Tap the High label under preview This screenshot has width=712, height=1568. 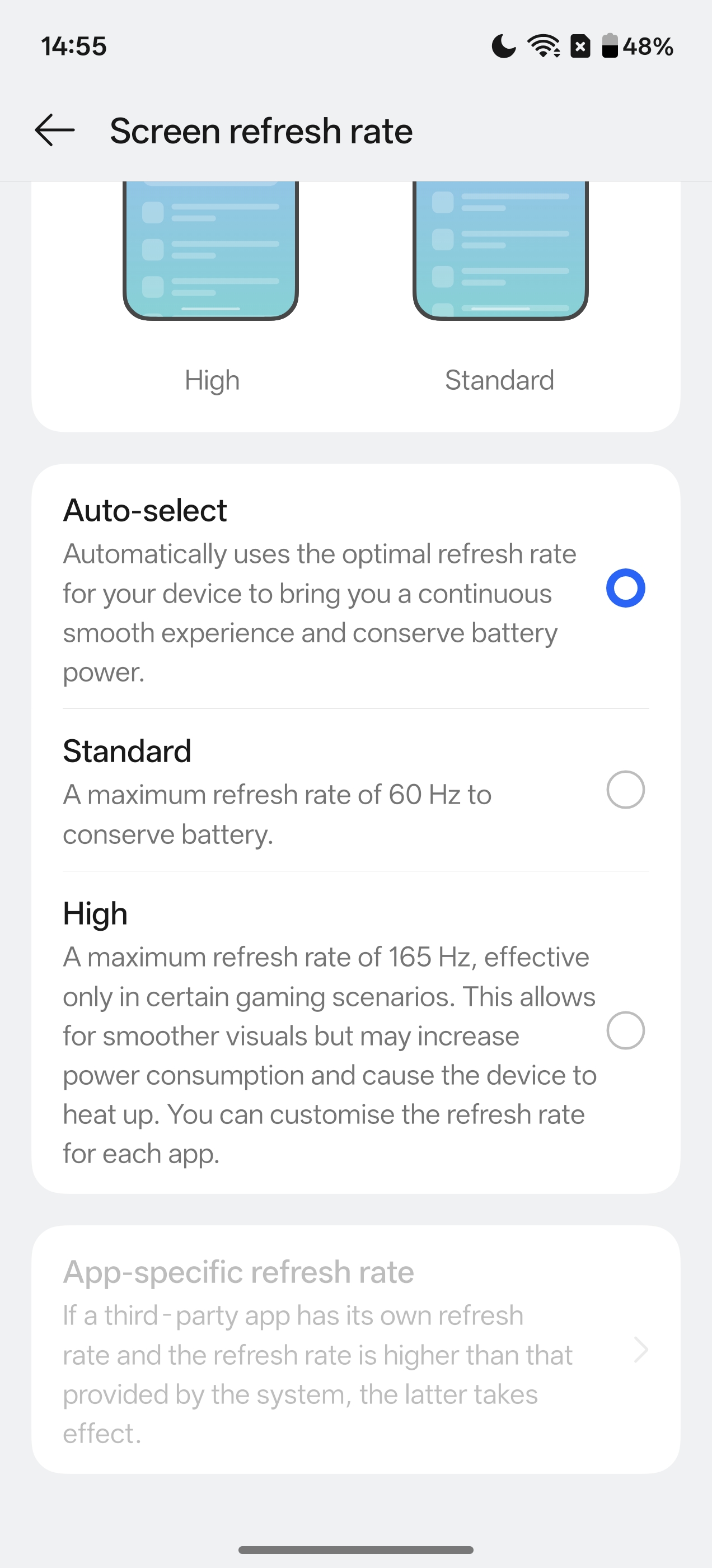coord(212,380)
